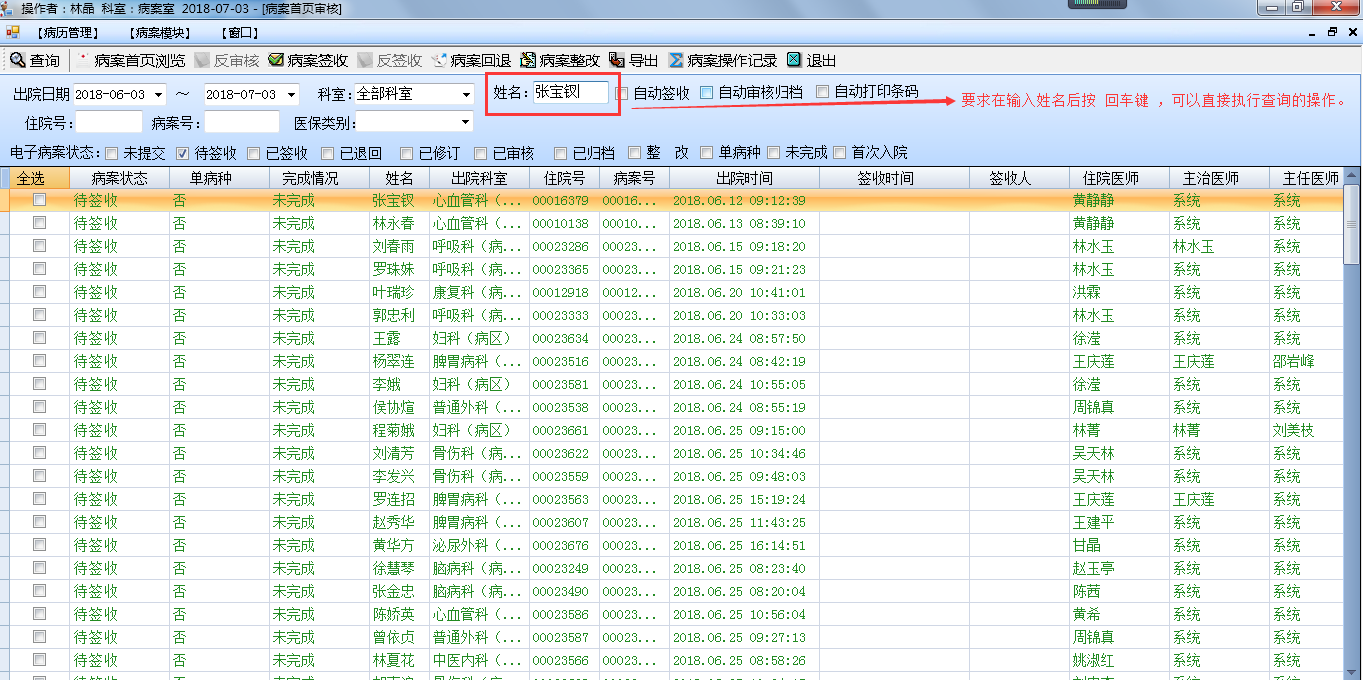Sort by 出院时间 column header
Screen dimensions: 1363x680
(x=744, y=178)
